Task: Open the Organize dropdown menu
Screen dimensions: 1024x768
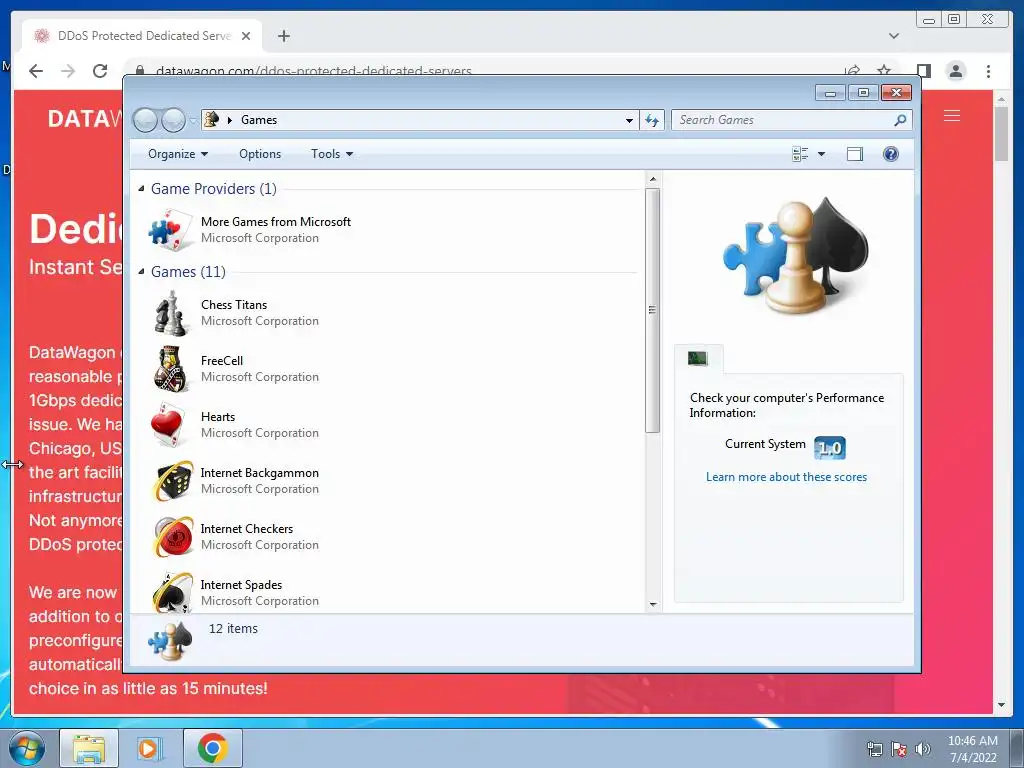Action: [178, 154]
